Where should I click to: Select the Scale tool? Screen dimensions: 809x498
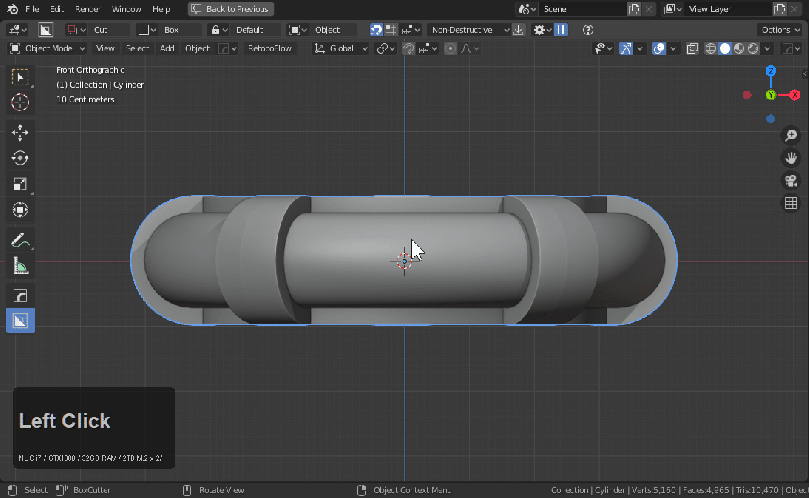(x=20, y=184)
